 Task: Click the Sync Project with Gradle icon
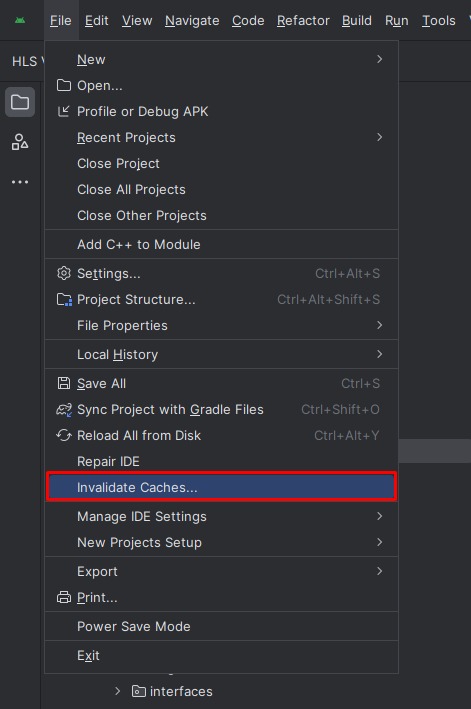64,410
